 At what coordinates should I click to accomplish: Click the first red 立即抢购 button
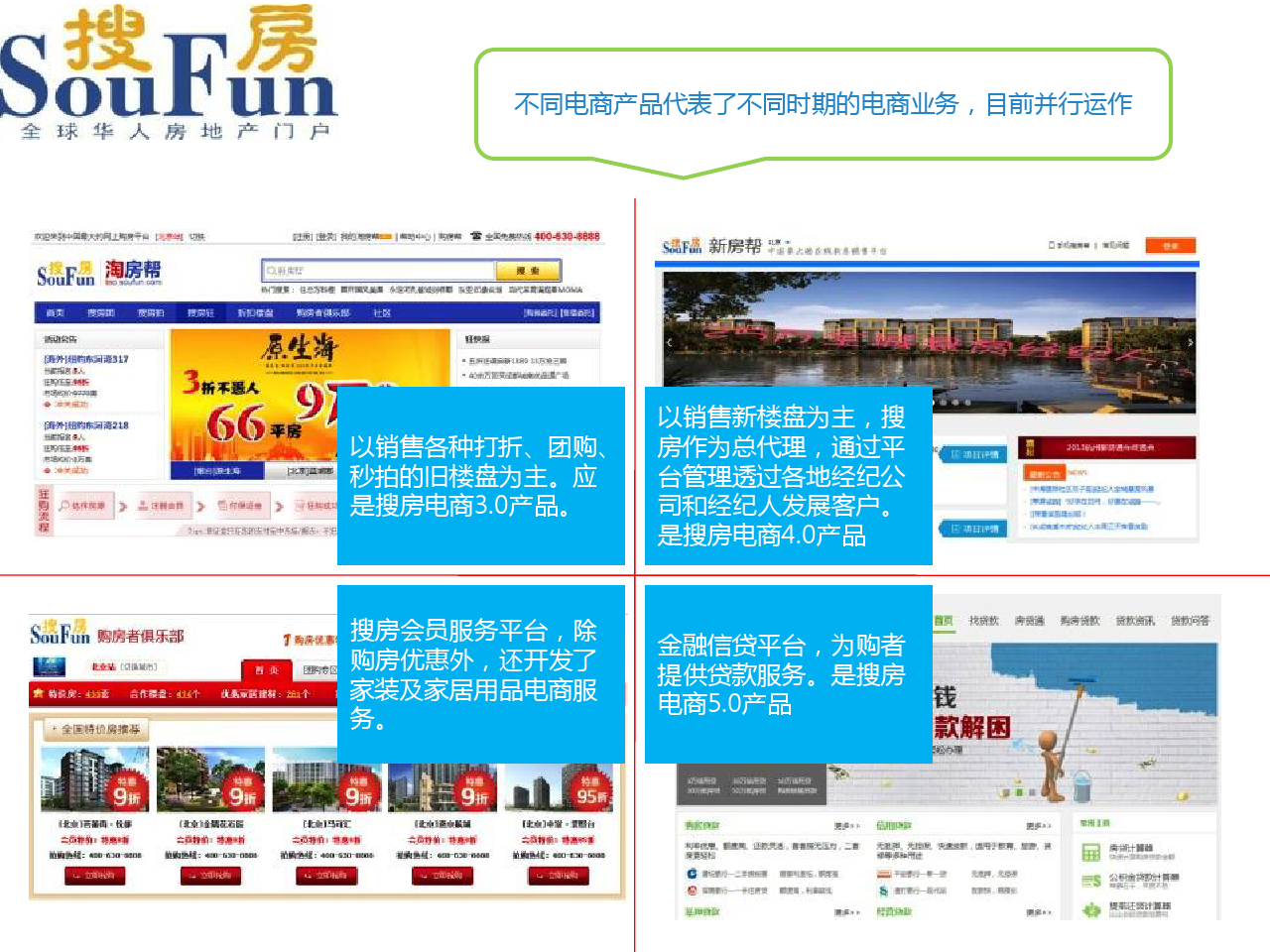tap(95, 875)
